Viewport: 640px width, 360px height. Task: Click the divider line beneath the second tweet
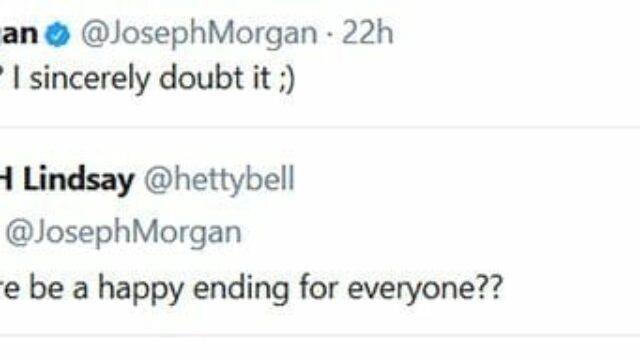pos(320,336)
